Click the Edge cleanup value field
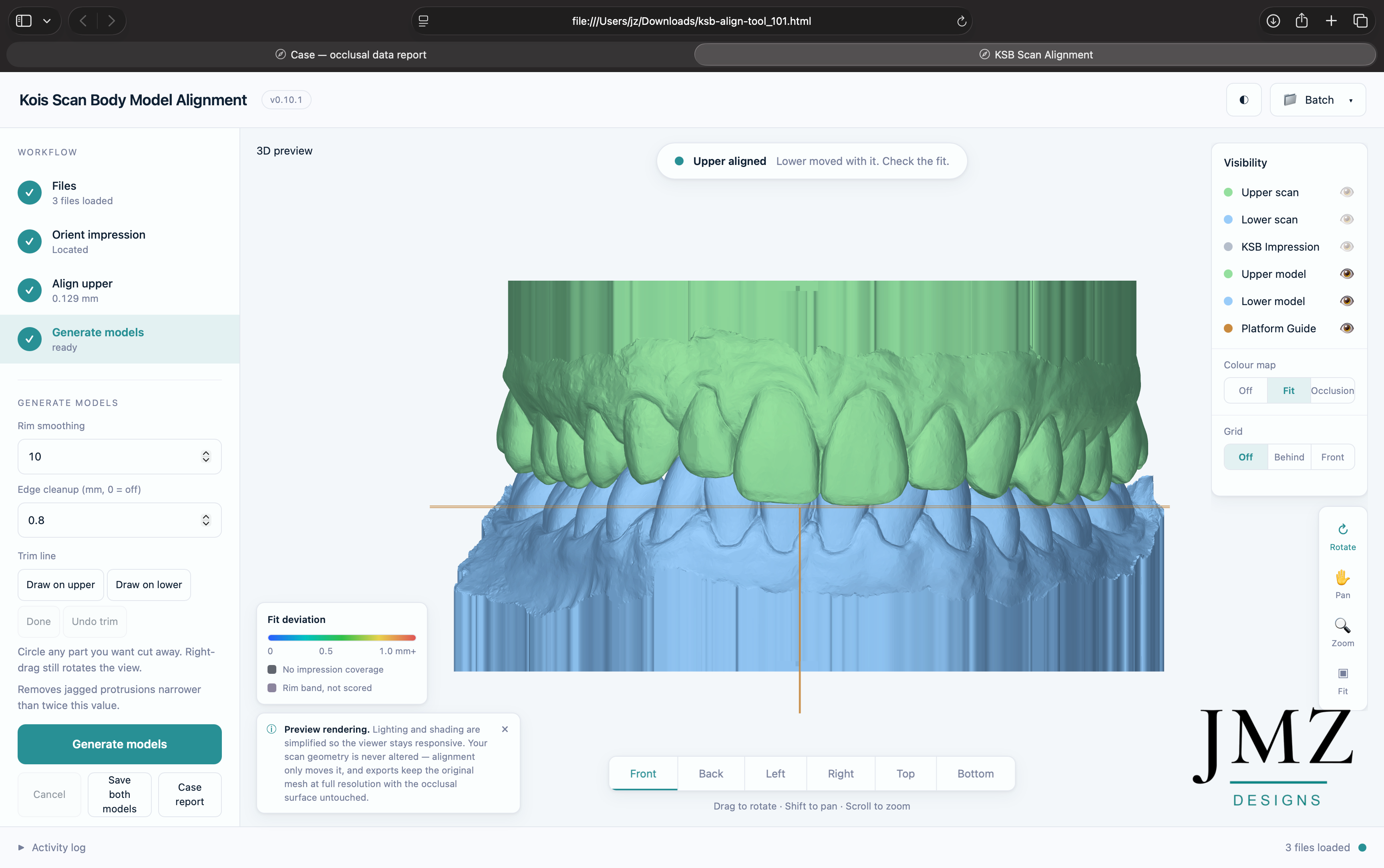 [x=119, y=520]
